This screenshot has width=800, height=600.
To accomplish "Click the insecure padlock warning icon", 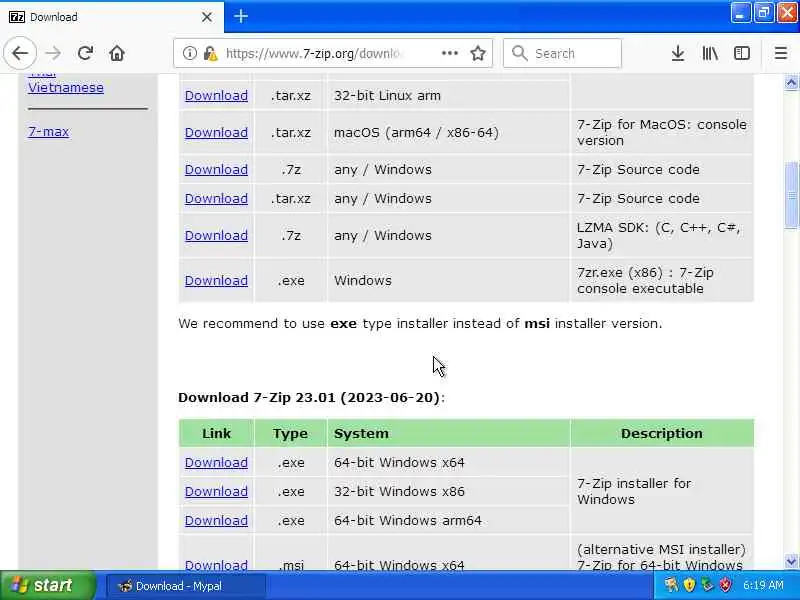I will [210, 53].
